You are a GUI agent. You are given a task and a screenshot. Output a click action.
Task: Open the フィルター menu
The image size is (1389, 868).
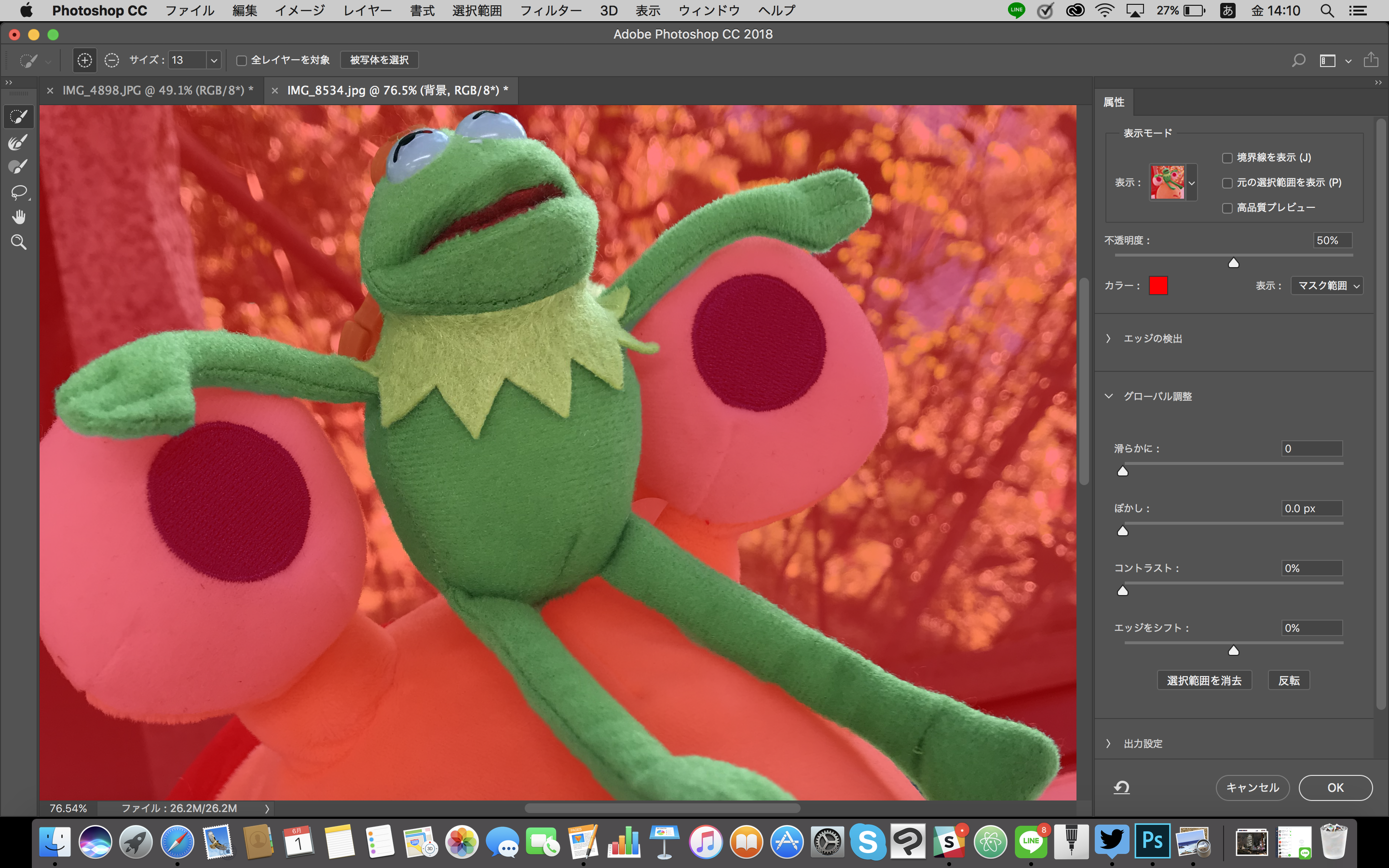point(550,10)
